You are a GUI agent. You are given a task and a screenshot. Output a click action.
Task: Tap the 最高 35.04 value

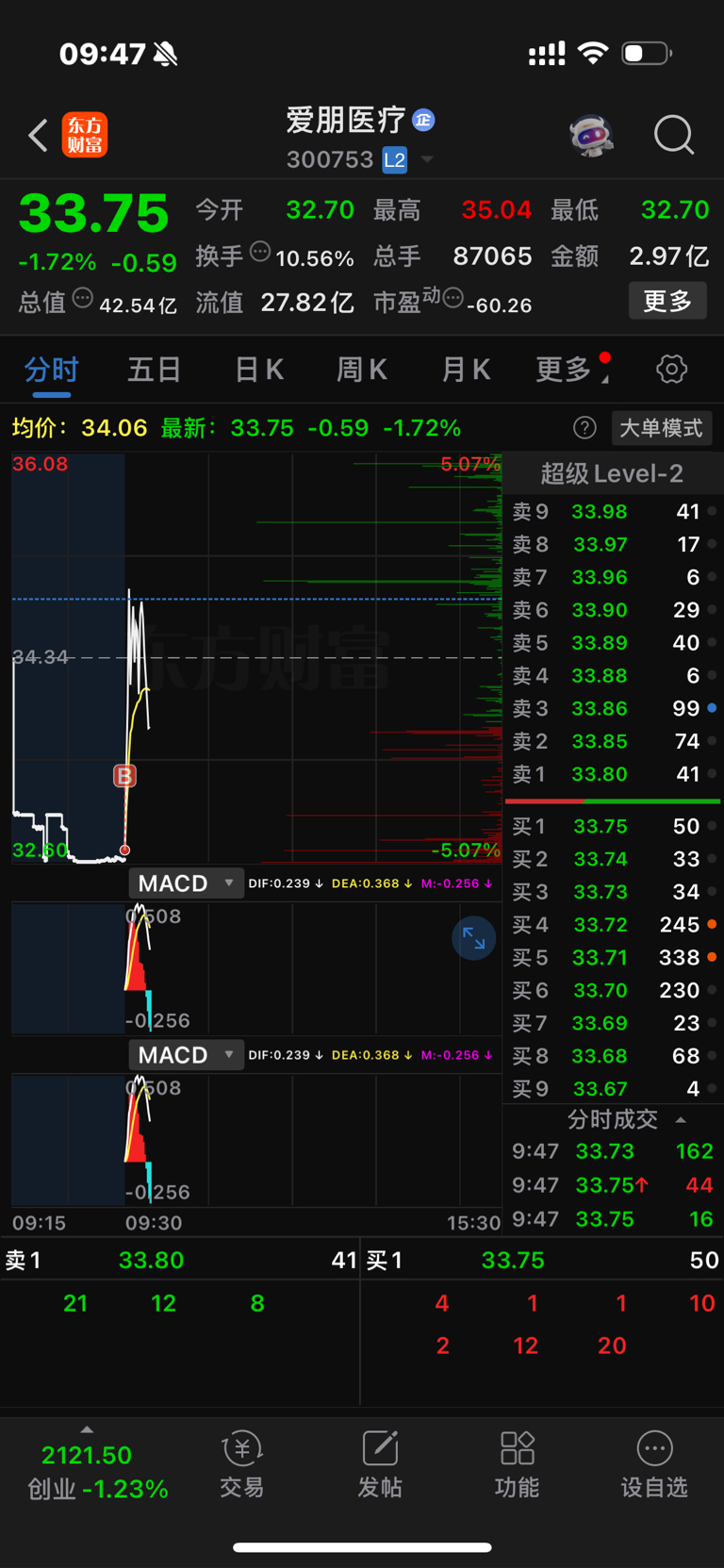[497, 209]
